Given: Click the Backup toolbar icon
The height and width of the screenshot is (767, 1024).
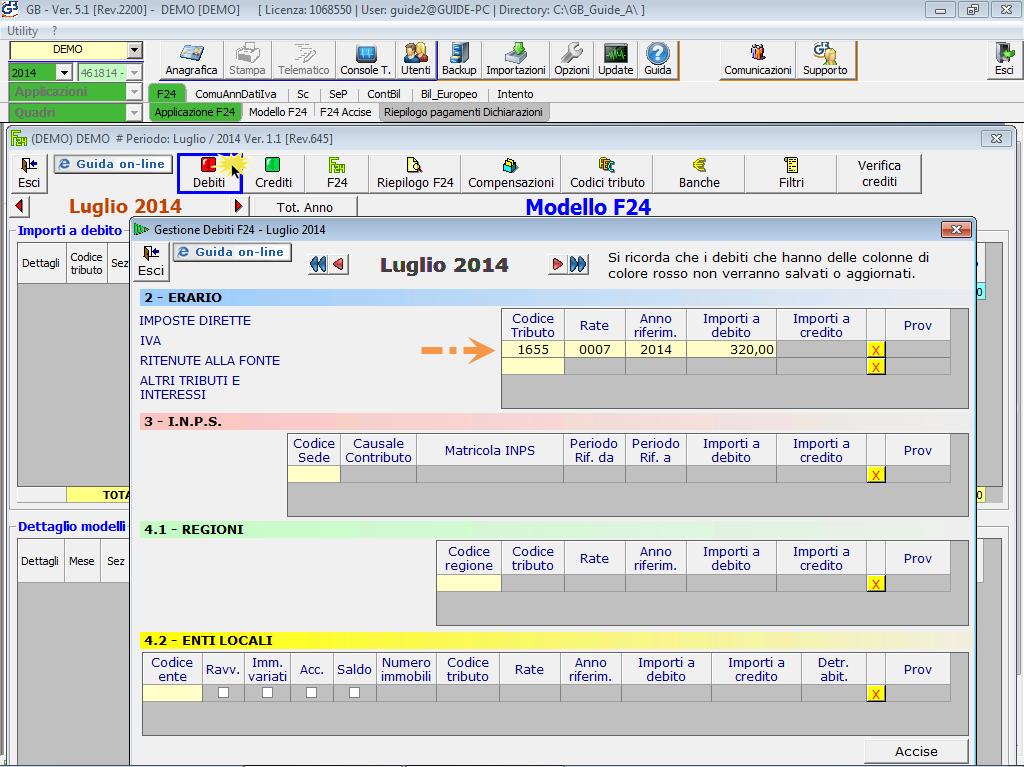Looking at the screenshot, I should (x=459, y=60).
